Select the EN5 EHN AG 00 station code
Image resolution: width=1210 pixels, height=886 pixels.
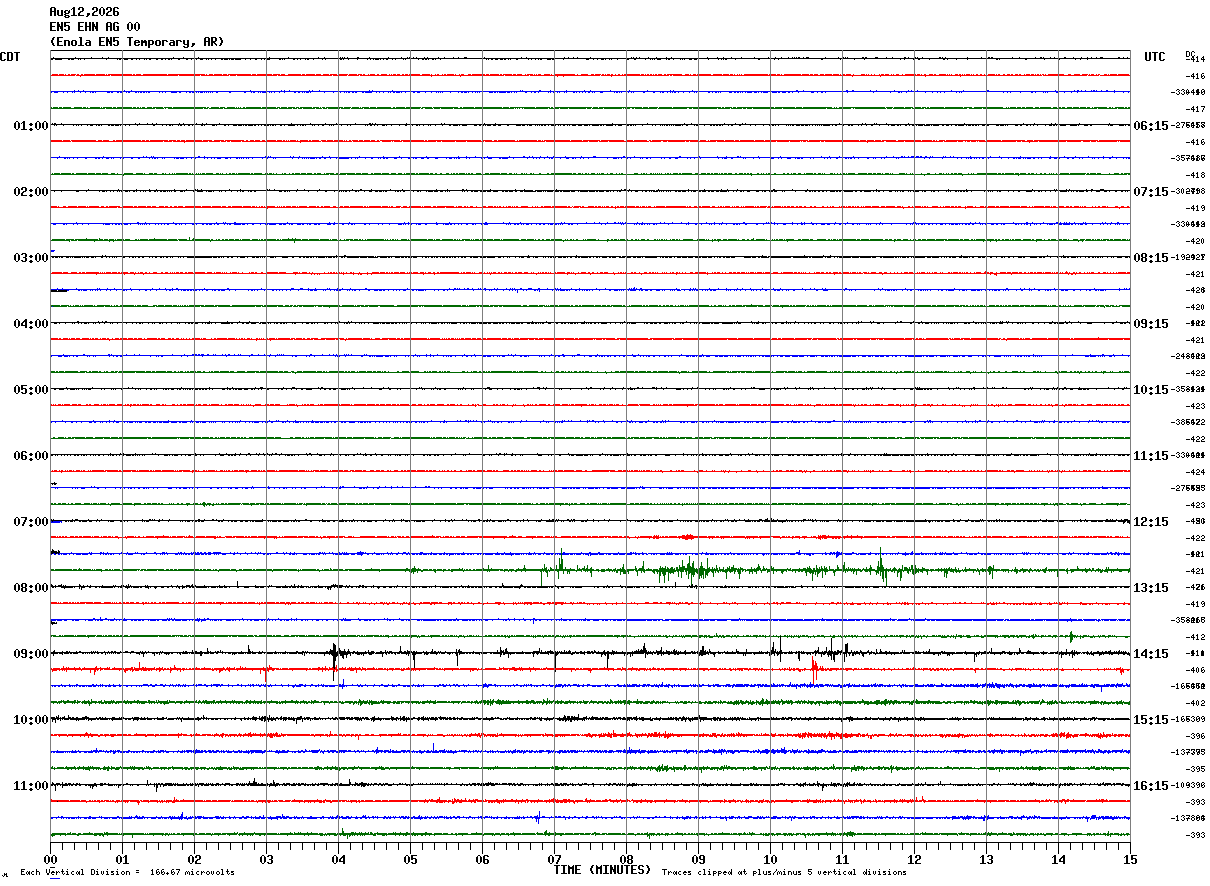[x=95, y=27]
